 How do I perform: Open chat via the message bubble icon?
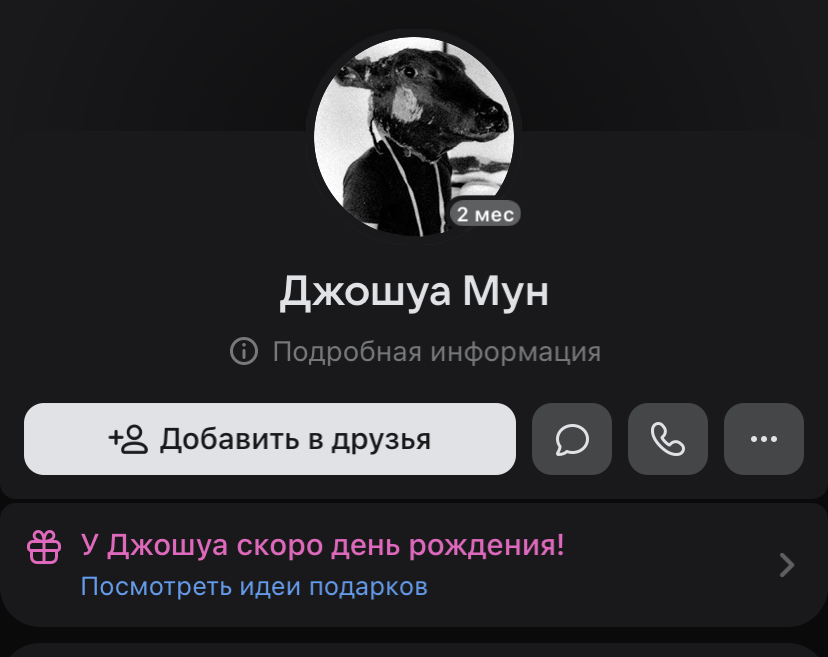click(572, 439)
